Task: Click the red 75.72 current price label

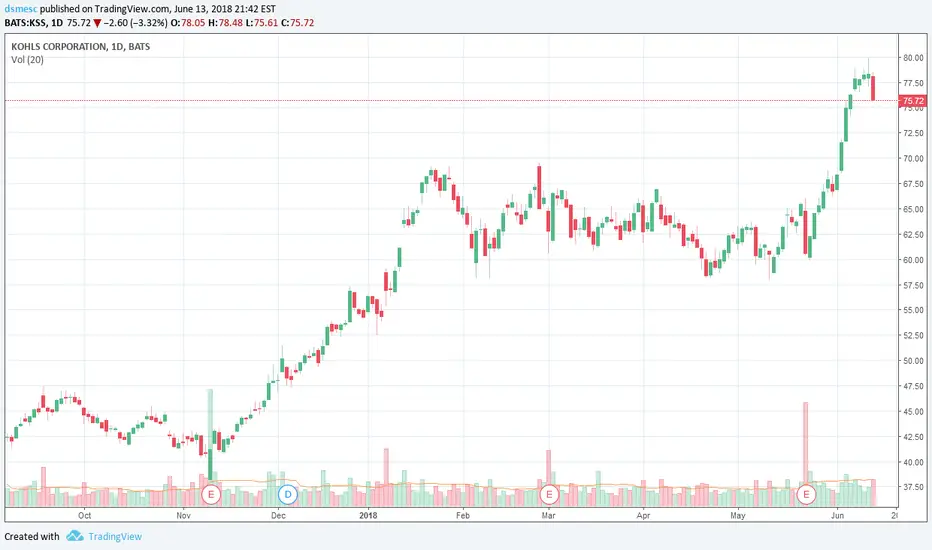Action: pyautogui.click(x=913, y=100)
